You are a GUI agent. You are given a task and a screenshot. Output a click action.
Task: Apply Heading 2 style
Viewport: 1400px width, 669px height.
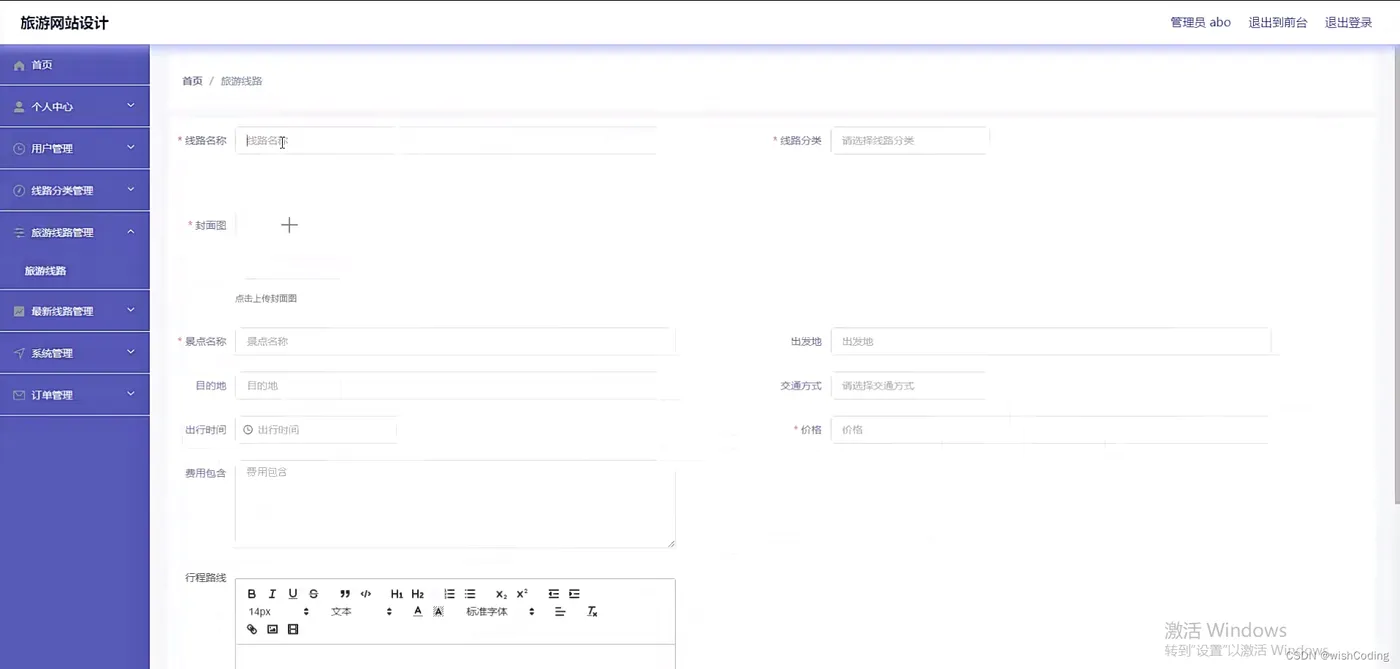[x=418, y=594]
